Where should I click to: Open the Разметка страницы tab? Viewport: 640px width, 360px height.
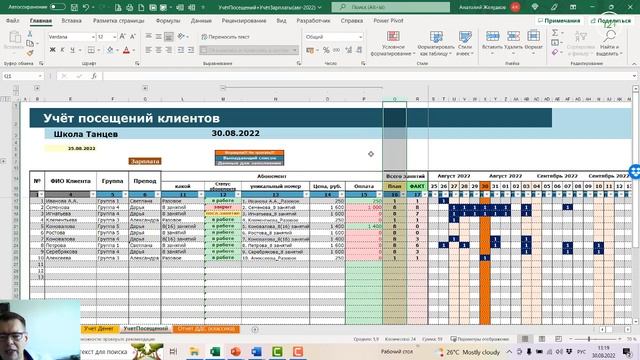(118, 20)
